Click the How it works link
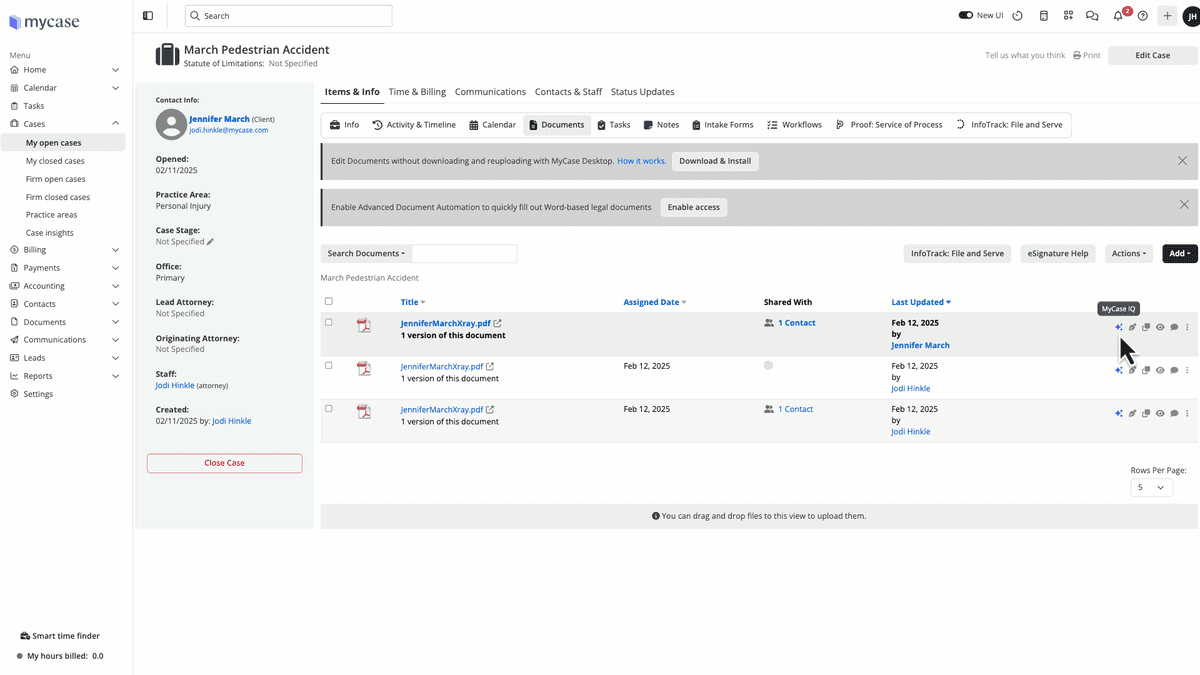The image size is (1200, 675). [x=641, y=161]
